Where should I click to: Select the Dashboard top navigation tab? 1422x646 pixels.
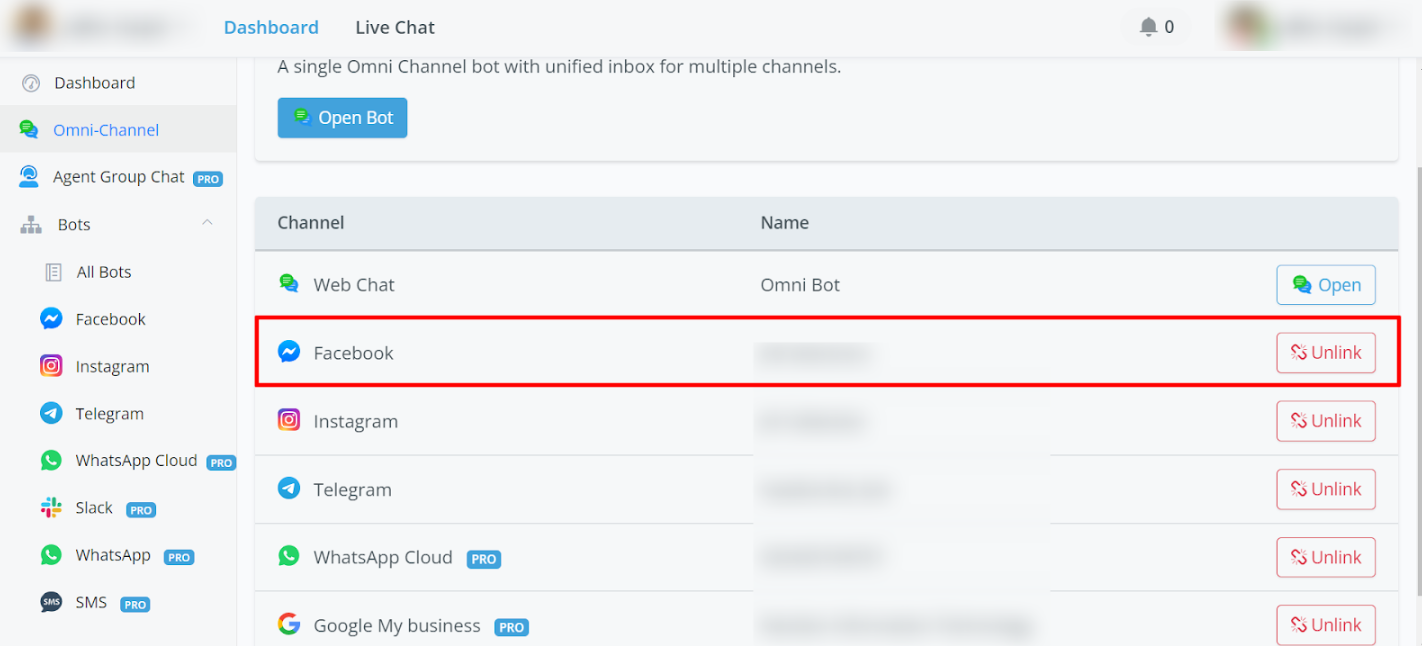click(x=271, y=27)
